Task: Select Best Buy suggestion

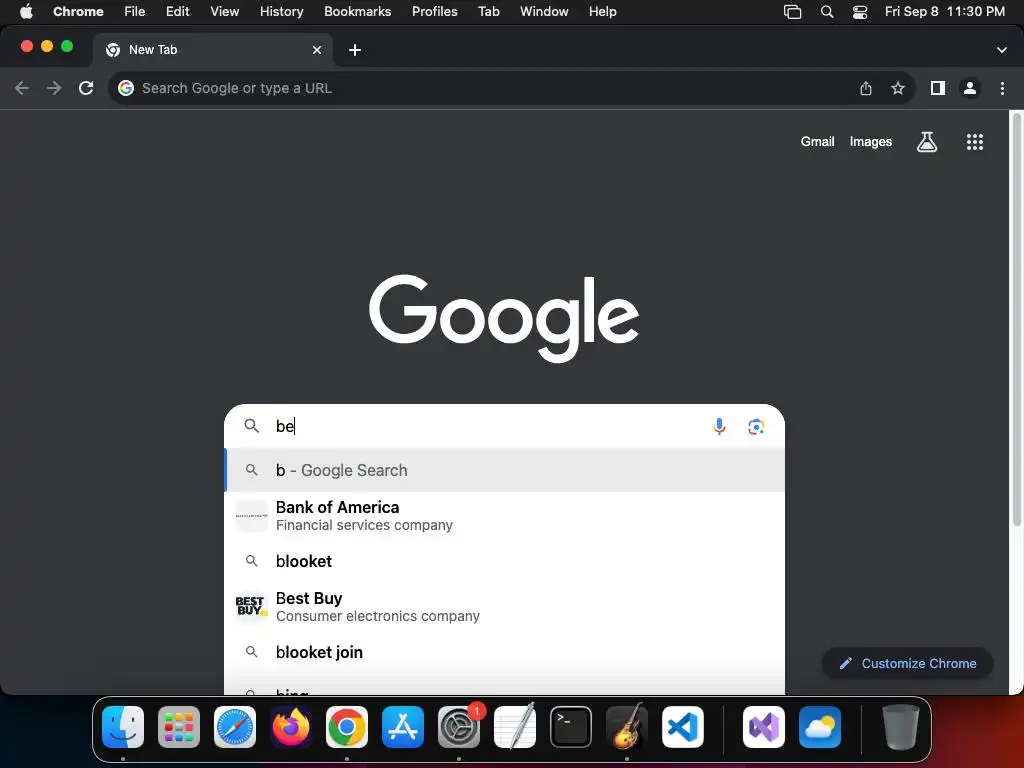Action: 504,607
